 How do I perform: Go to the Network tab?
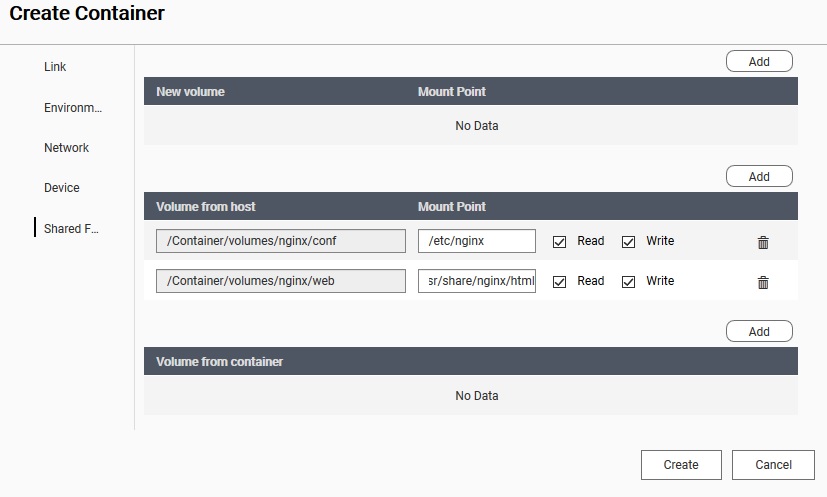click(x=66, y=148)
